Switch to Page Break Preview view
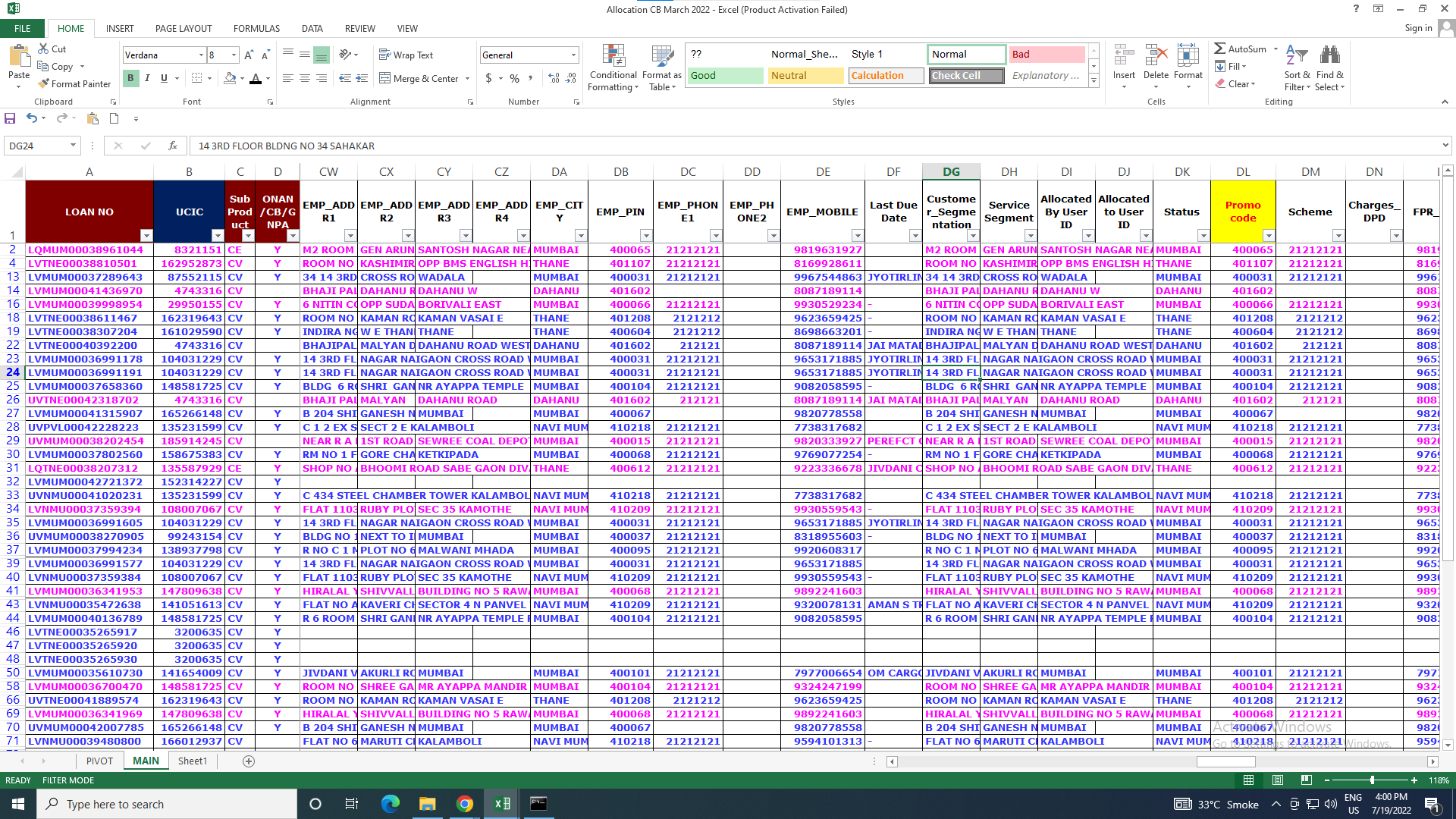The height and width of the screenshot is (819, 1456). coord(1306,780)
